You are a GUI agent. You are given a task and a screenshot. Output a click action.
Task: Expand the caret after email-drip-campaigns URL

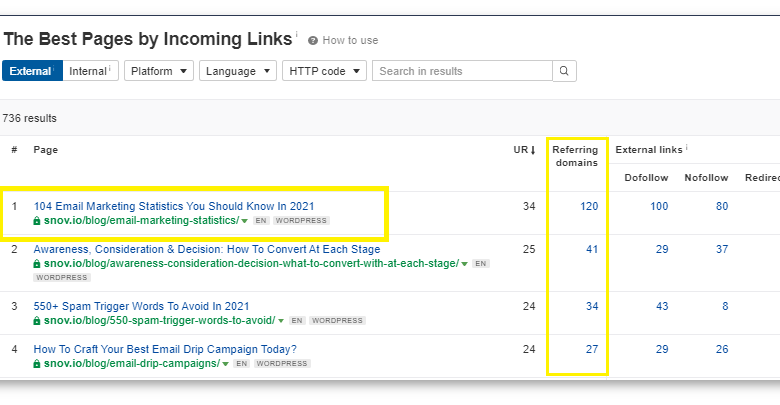pos(226,364)
